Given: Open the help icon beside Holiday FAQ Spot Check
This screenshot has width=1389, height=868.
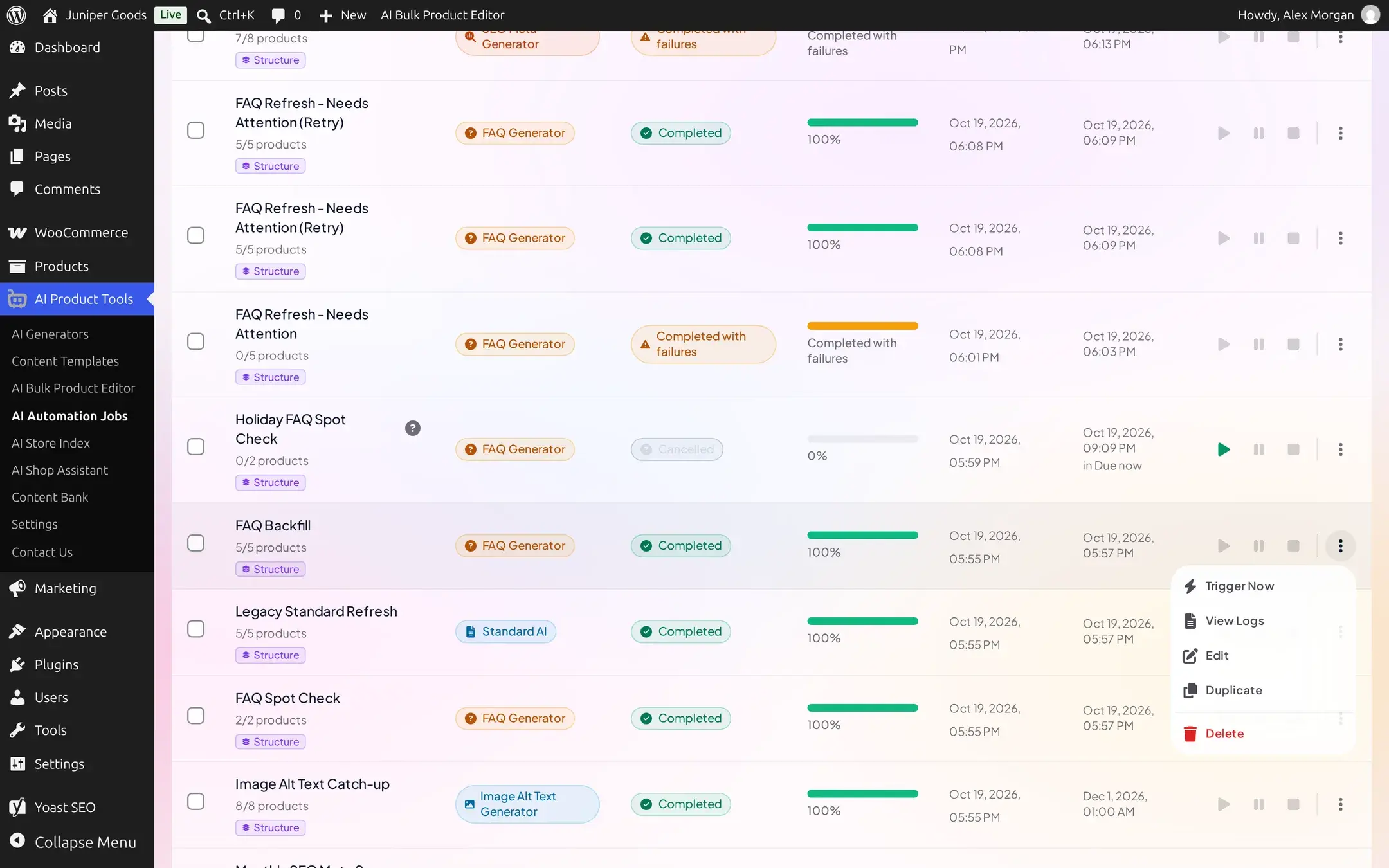Looking at the screenshot, I should [x=413, y=428].
